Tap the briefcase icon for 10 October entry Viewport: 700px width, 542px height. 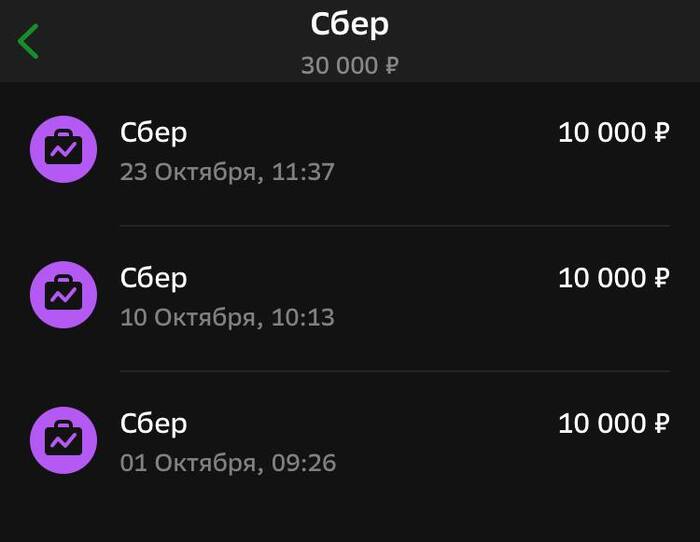pos(63,295)
